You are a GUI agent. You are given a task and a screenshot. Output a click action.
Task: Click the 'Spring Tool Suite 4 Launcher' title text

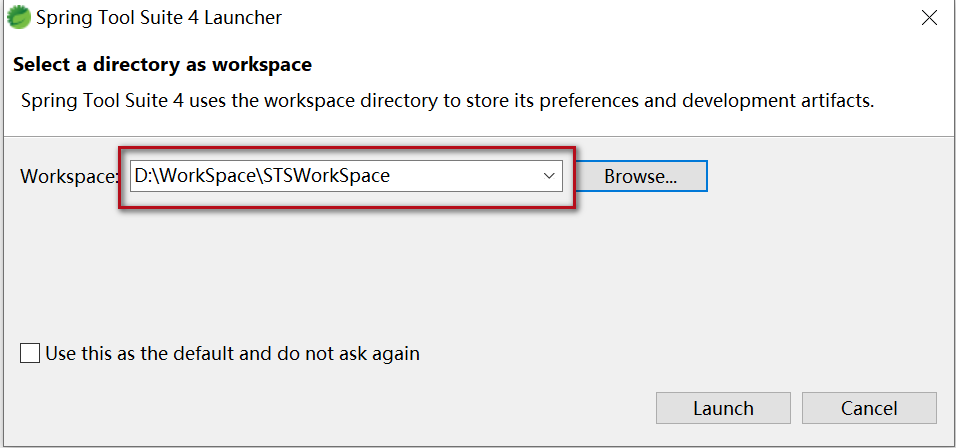point(158,18)
